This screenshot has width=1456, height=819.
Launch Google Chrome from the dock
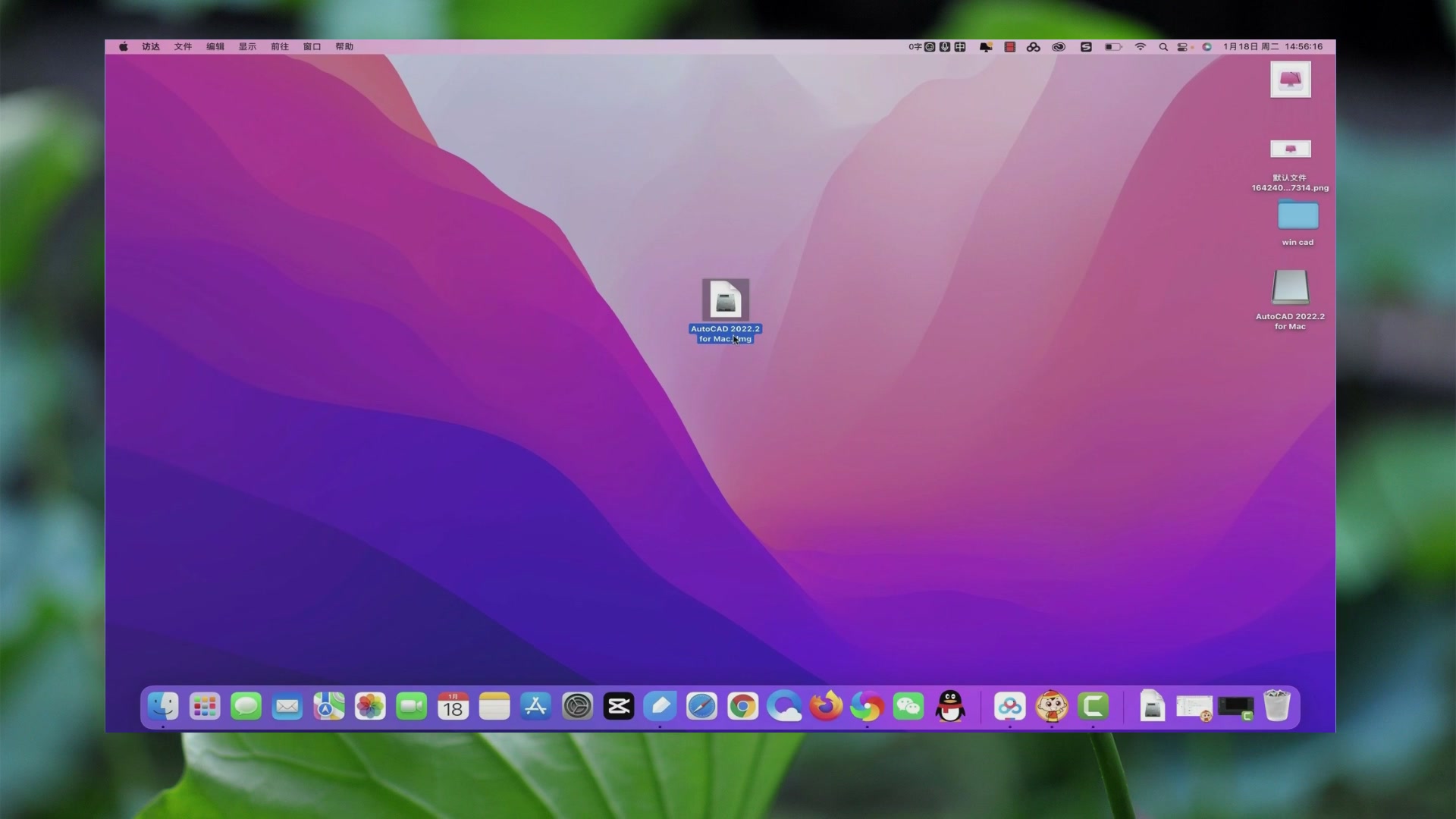pyautogui.click(x=742, y=707)
